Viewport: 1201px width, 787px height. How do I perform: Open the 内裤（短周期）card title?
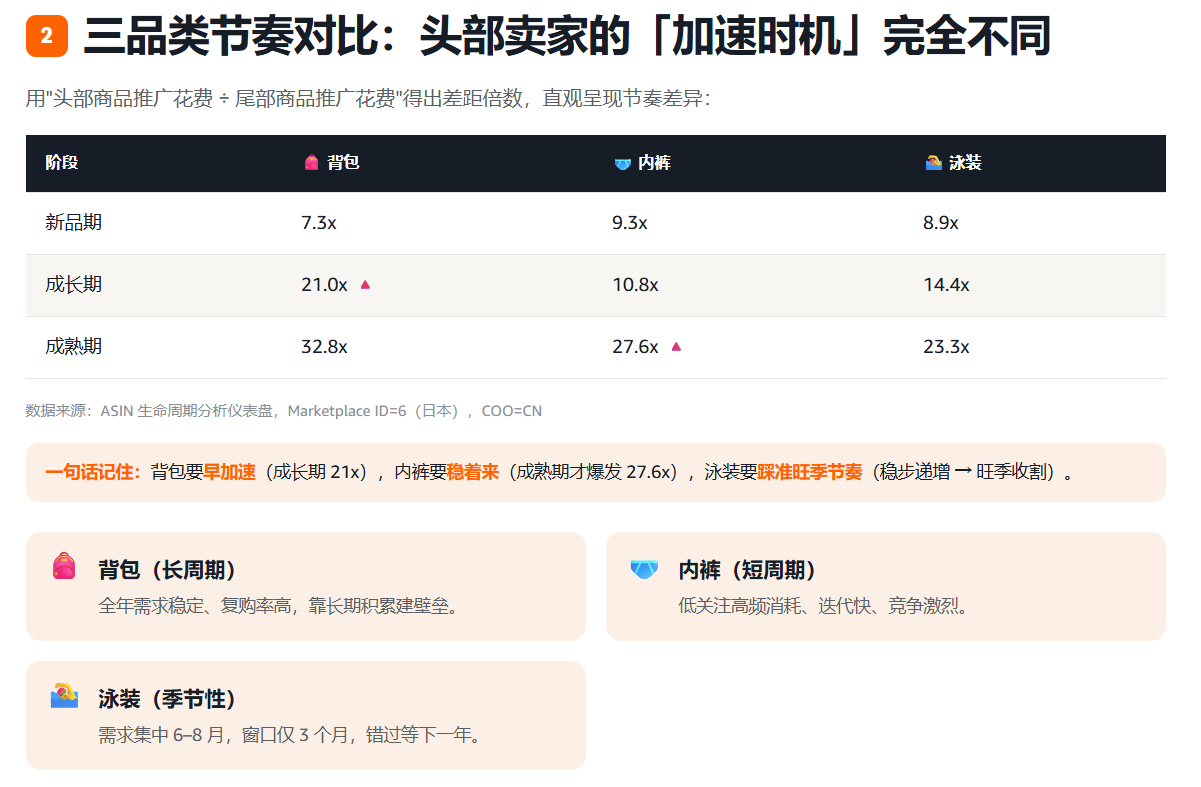coord(748,570)
